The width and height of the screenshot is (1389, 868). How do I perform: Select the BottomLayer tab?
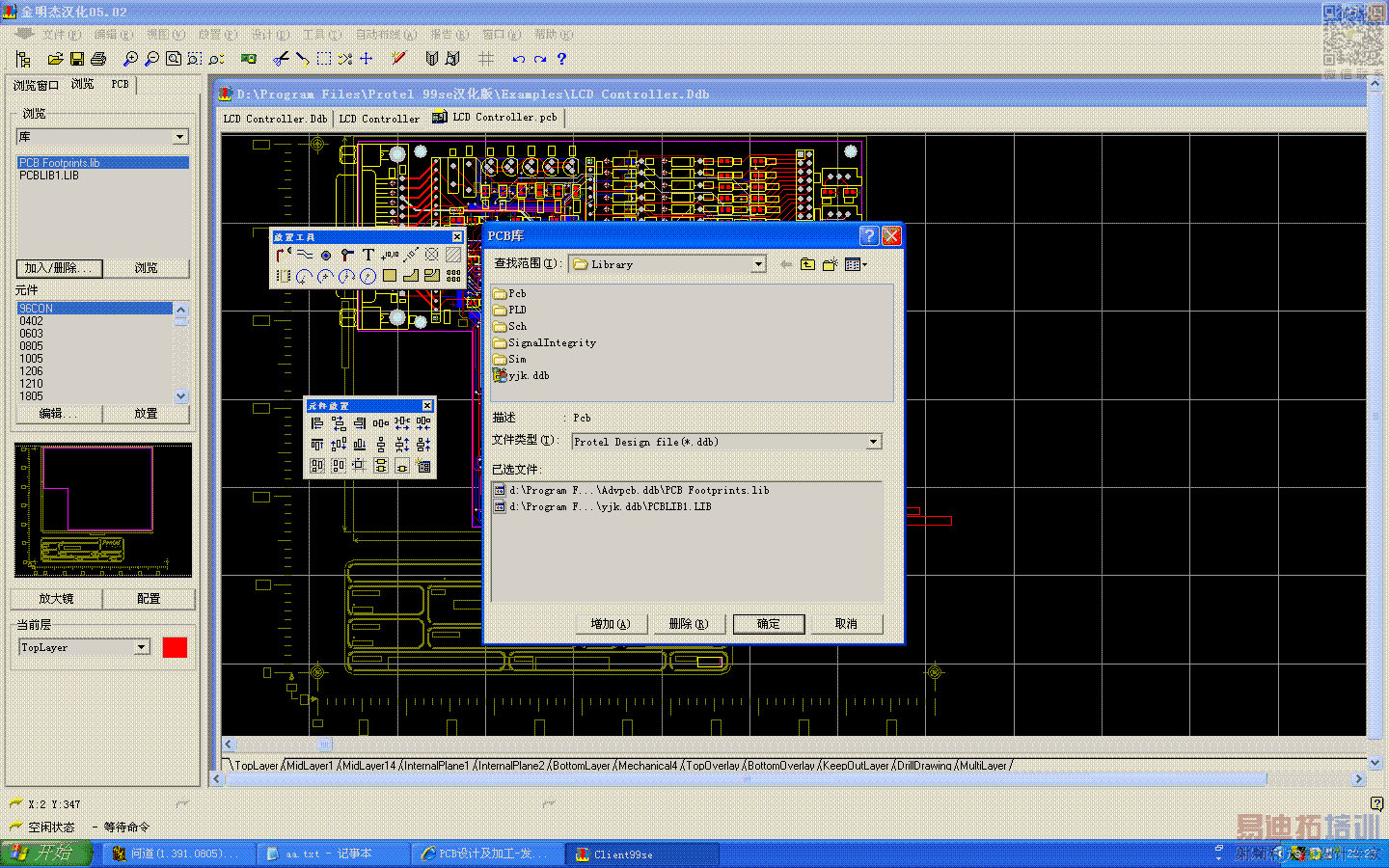(582, 766)
